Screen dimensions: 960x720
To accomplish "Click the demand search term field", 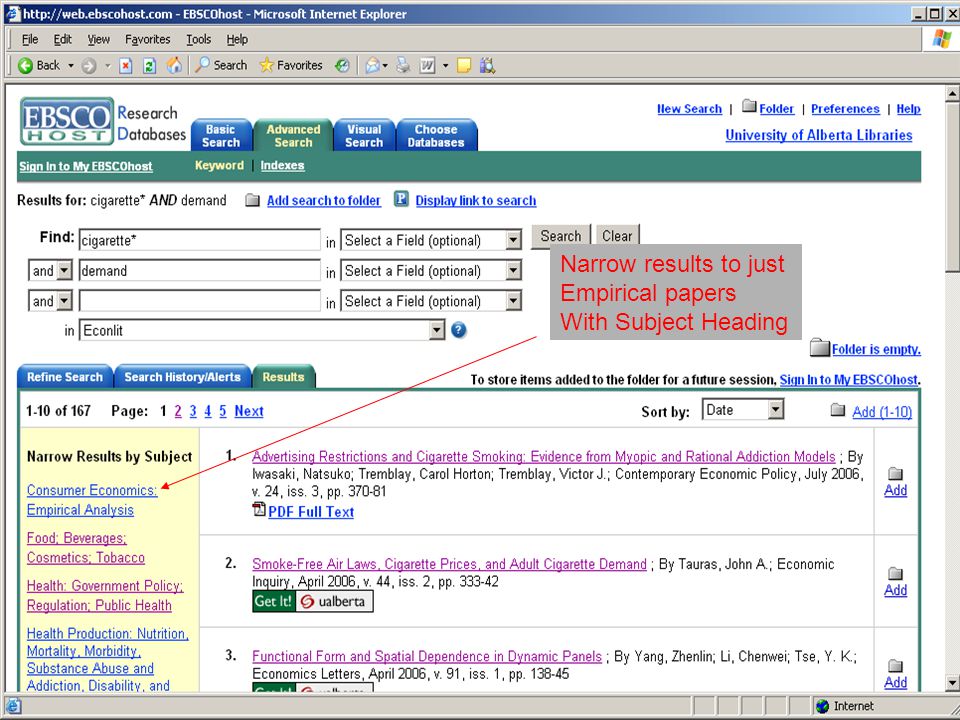I will point(200,271).
